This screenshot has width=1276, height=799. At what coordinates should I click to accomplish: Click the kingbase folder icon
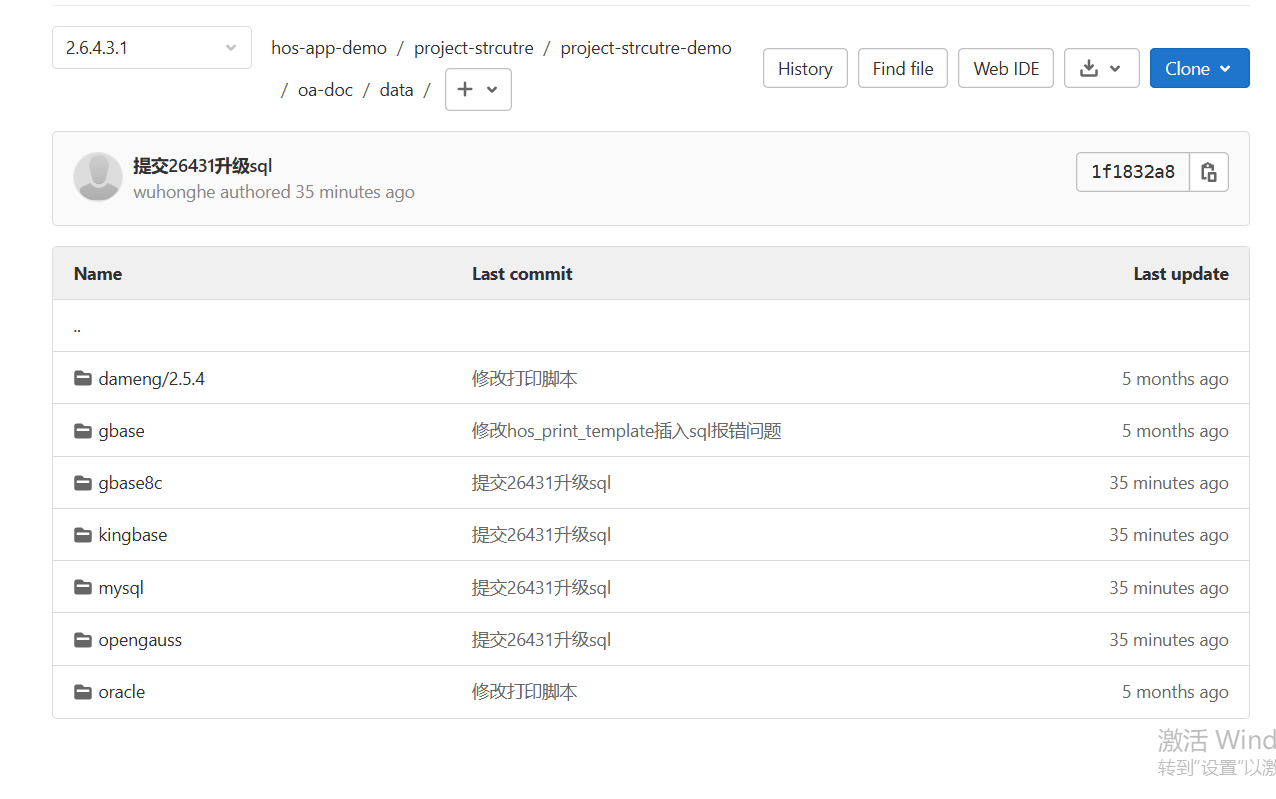click(x=83, y=535)
